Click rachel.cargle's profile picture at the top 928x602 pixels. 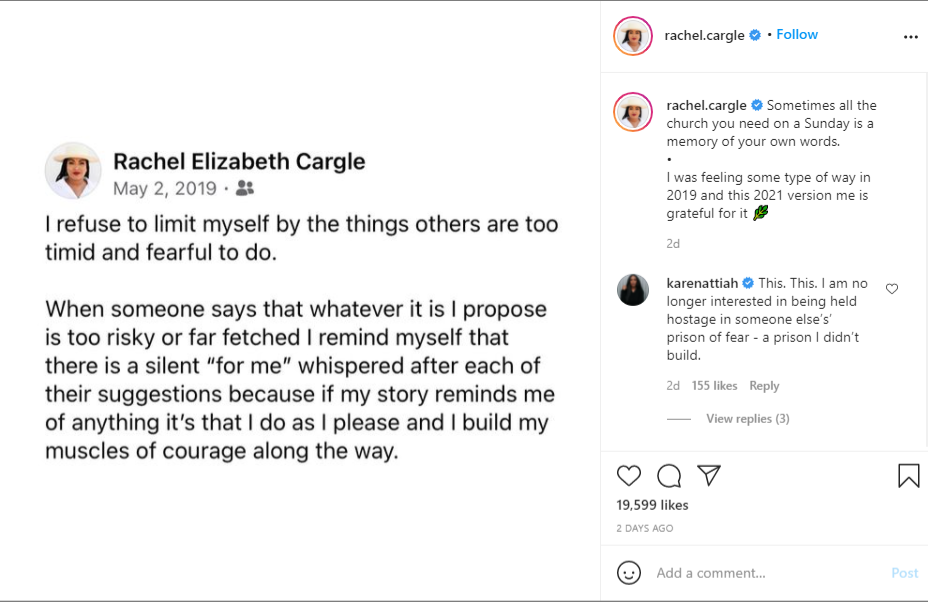[x=632, y=35]
